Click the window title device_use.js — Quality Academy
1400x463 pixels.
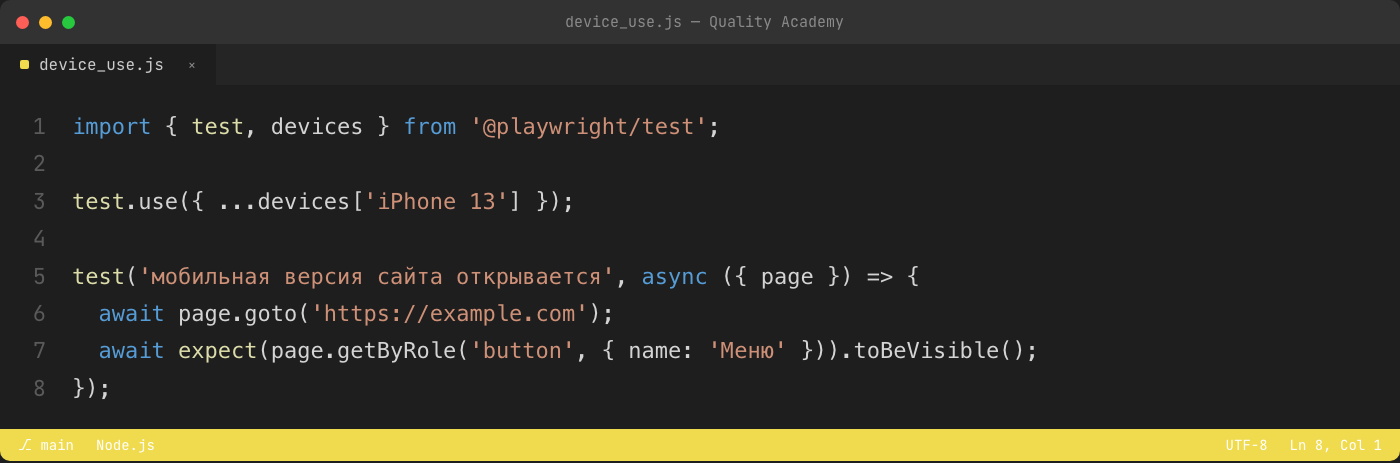[x=704, y=22]
